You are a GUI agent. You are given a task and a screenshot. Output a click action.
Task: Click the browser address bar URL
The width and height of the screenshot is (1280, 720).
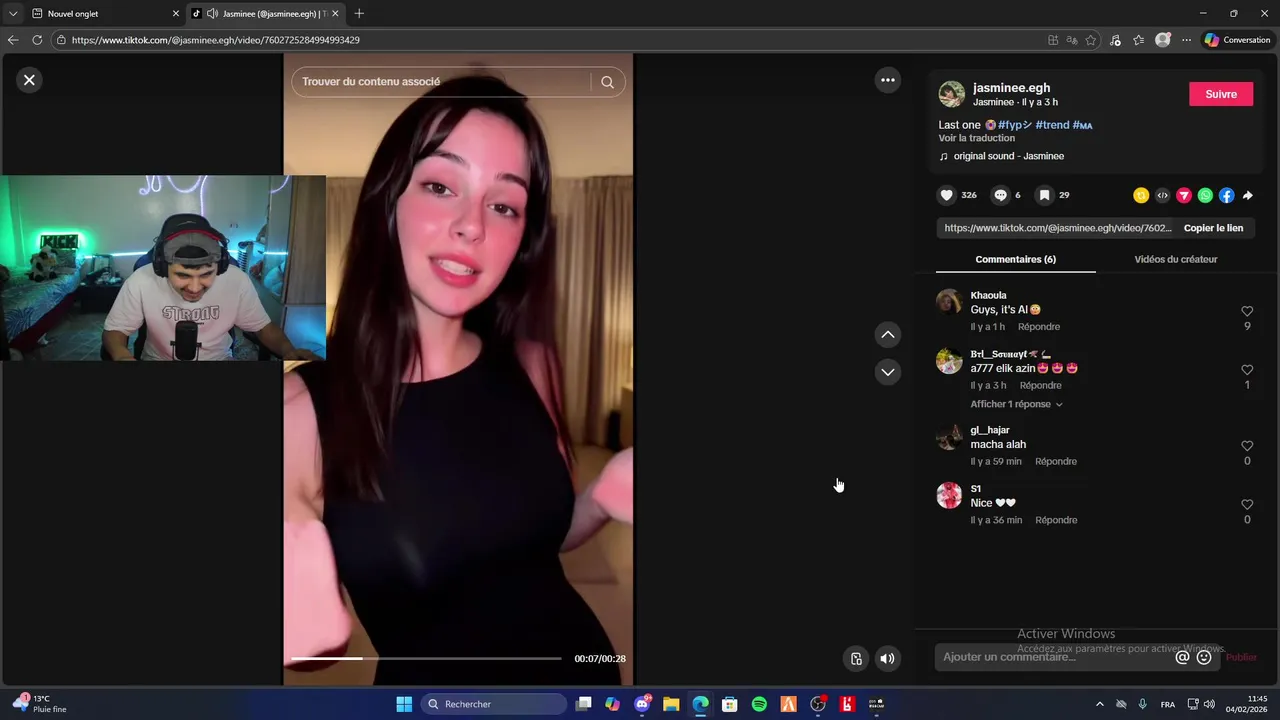pos(216,40)
